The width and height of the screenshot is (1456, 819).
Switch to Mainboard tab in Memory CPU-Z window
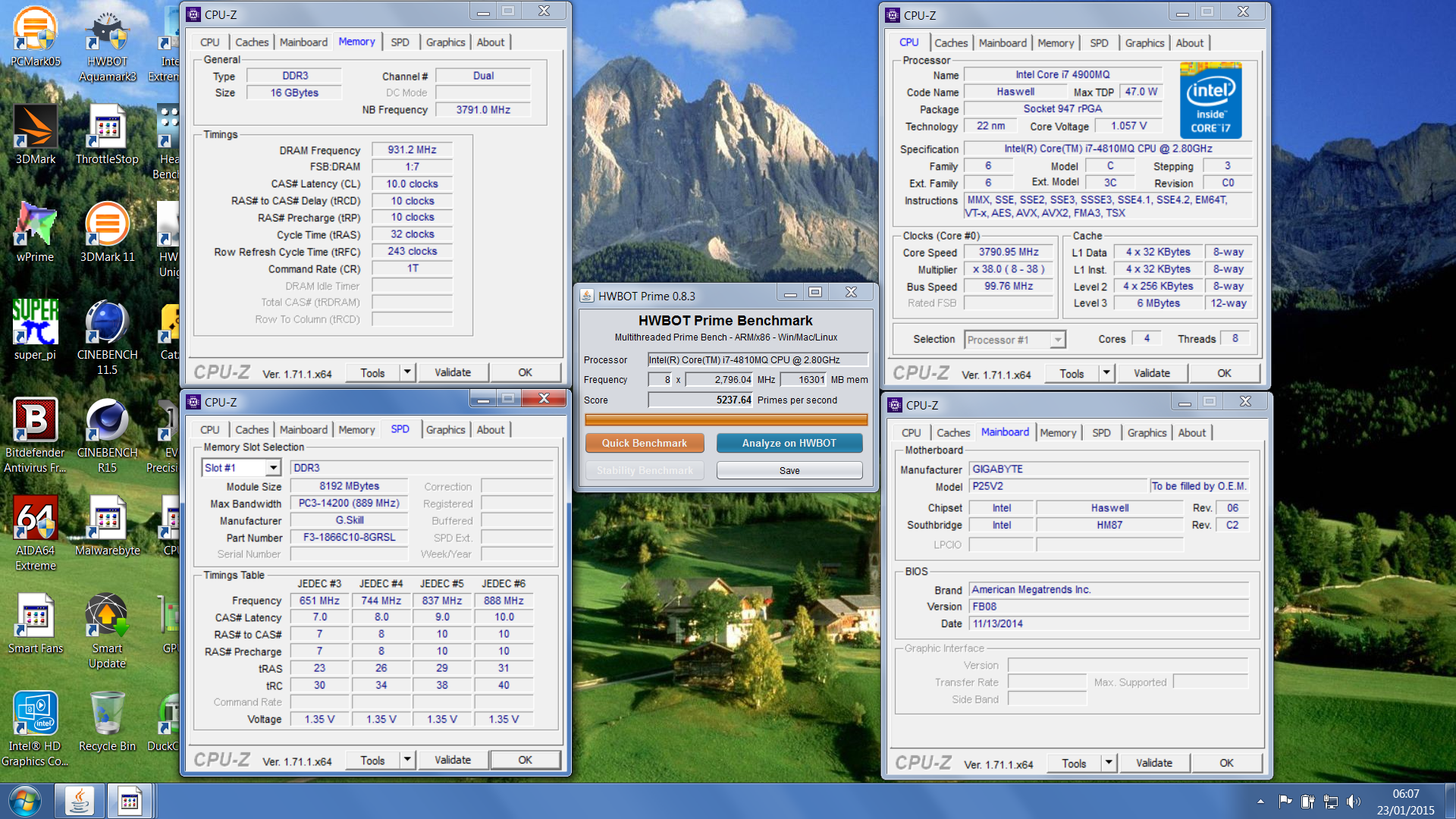pyautogui.click(x=303, y=42)
